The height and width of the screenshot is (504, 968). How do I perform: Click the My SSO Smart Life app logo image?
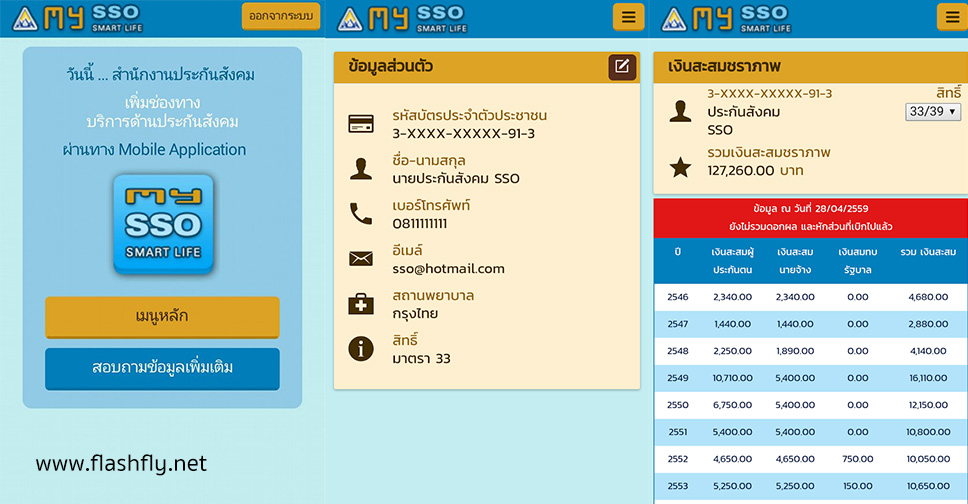162,223
